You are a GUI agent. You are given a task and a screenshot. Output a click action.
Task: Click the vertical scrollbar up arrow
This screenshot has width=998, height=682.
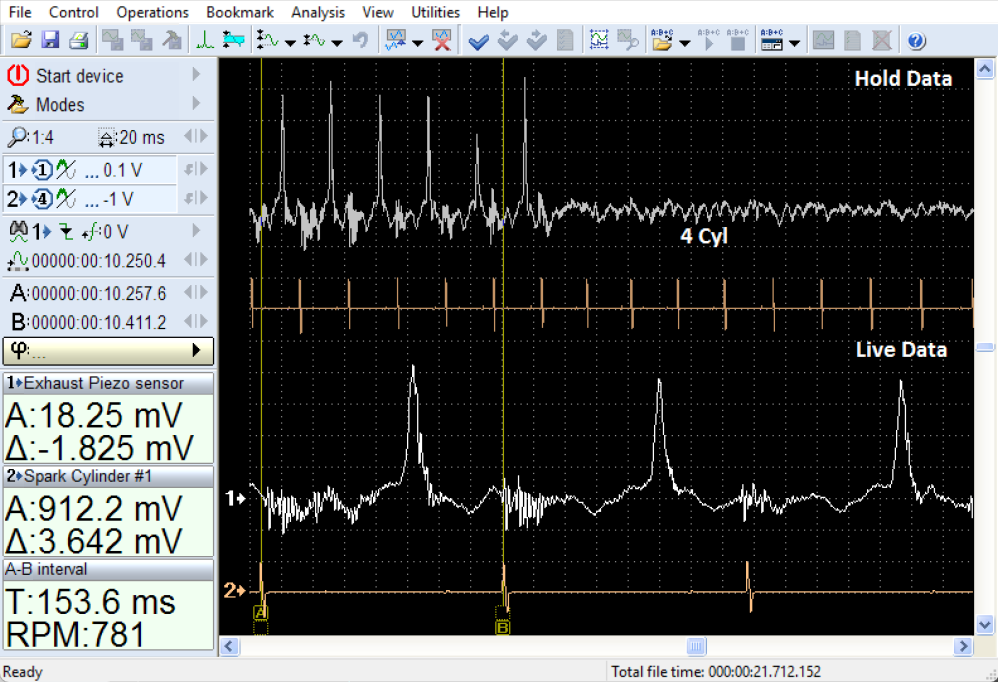tap(985, 68)
